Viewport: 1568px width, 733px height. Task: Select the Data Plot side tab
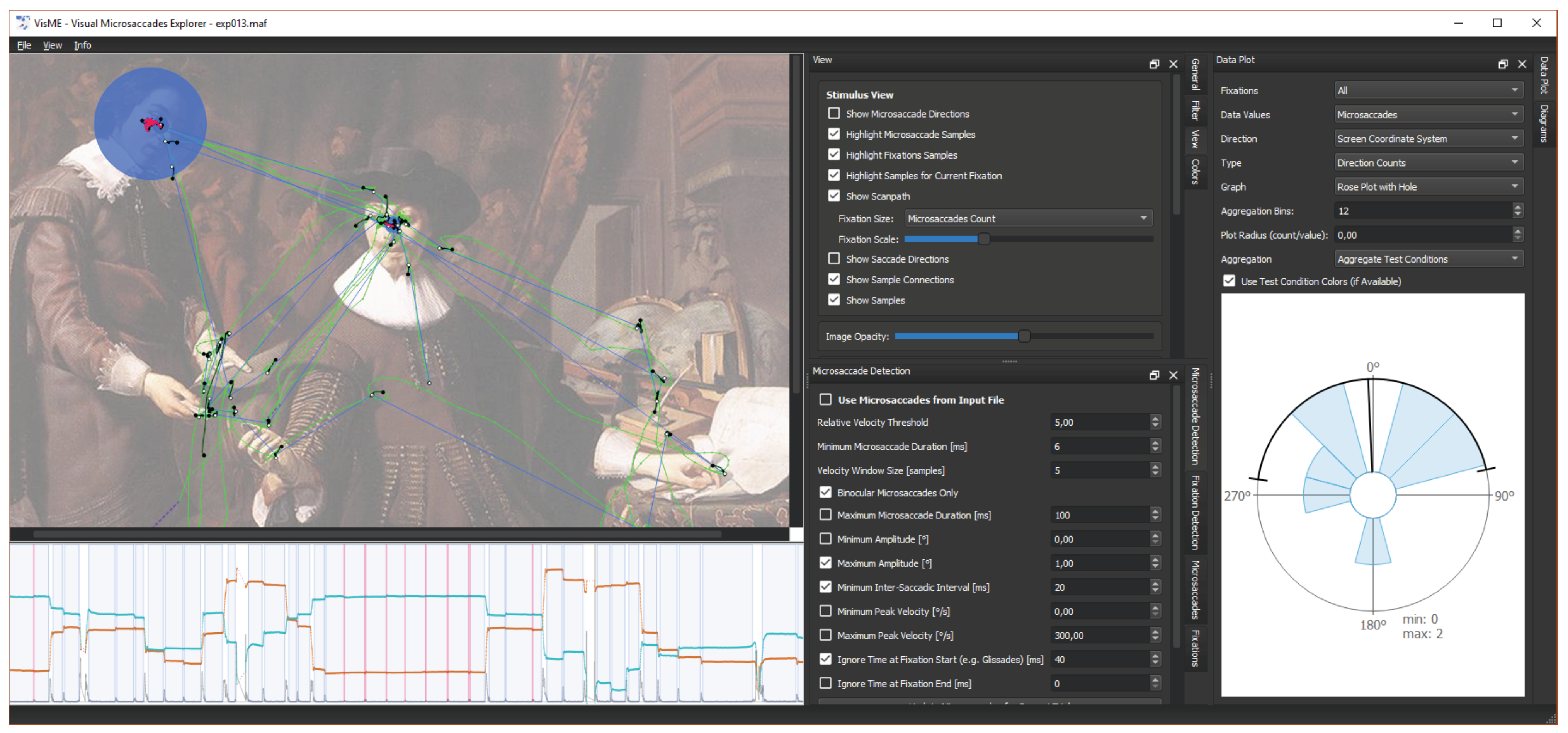pyautogui.click(x=1544, y=75)
